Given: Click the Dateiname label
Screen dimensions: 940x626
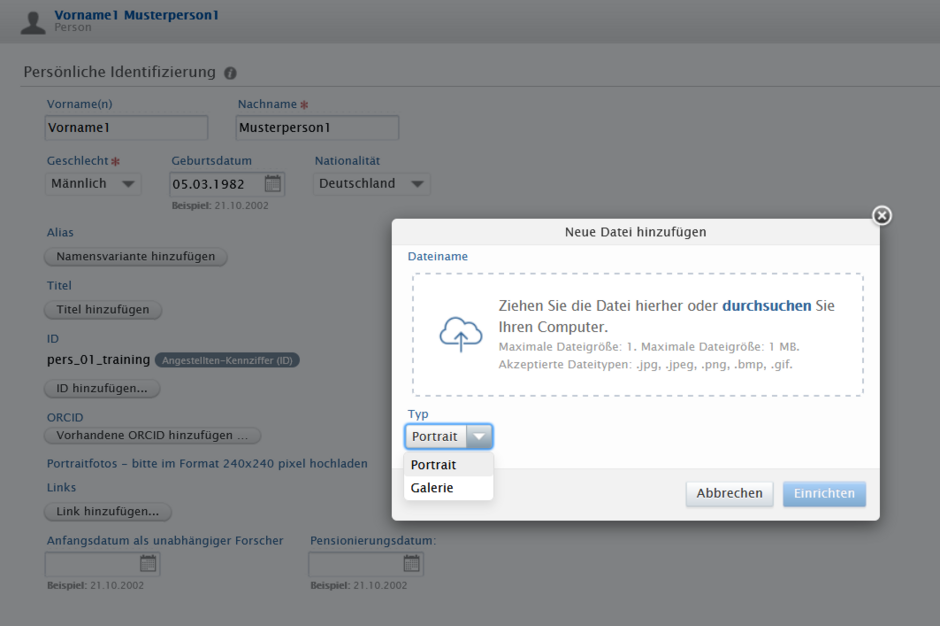Looking at the screenshot, I should [438, 257].
